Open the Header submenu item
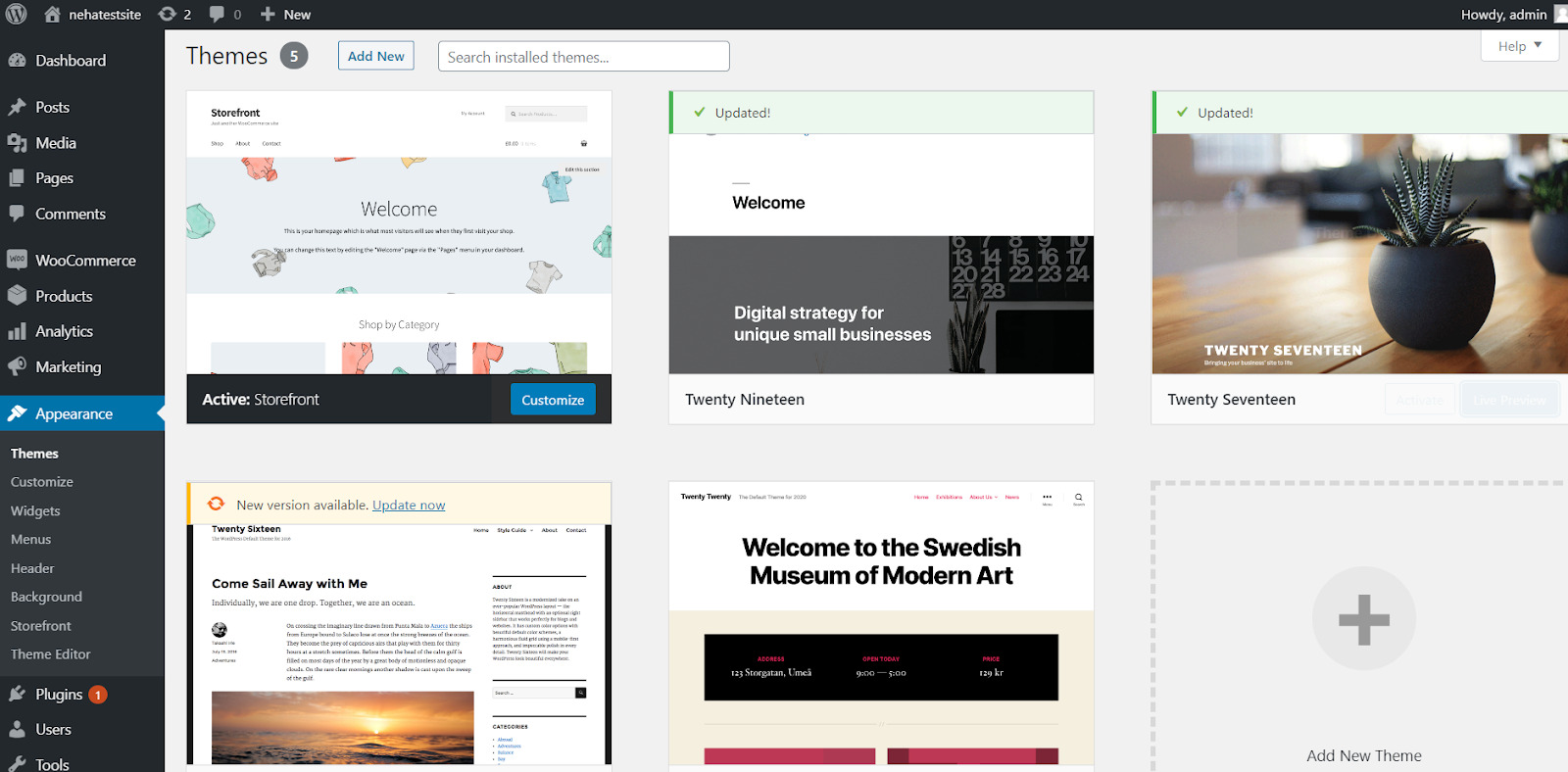This screenshot has height=772, width=1568. pyautogui.click(x=32, y=568)
